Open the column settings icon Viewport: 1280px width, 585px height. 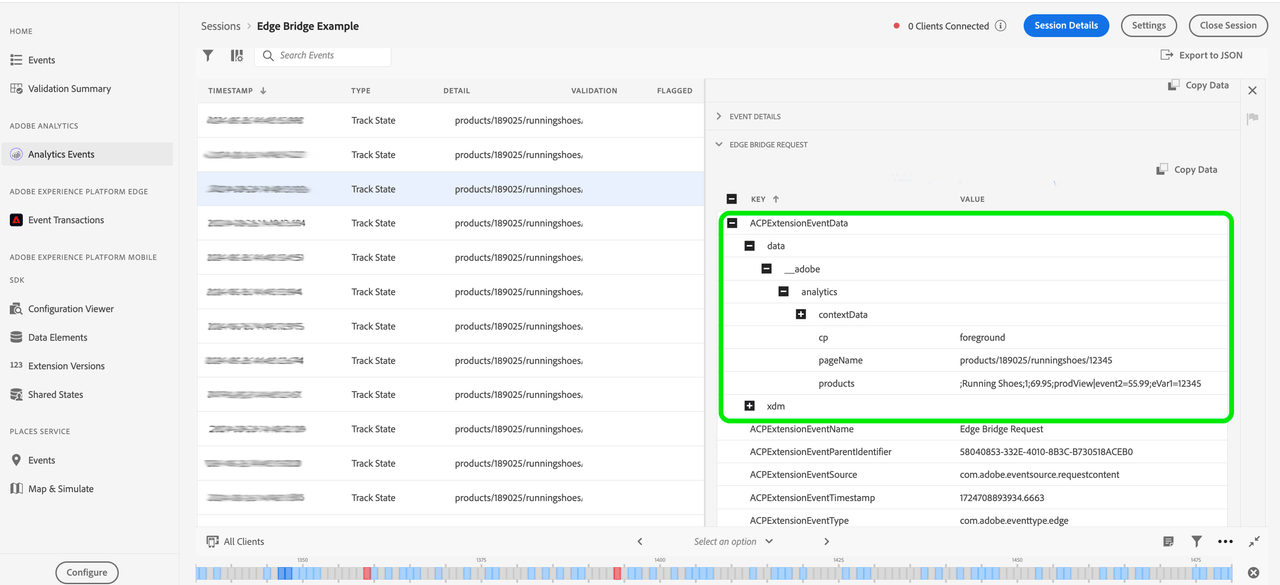237,56
